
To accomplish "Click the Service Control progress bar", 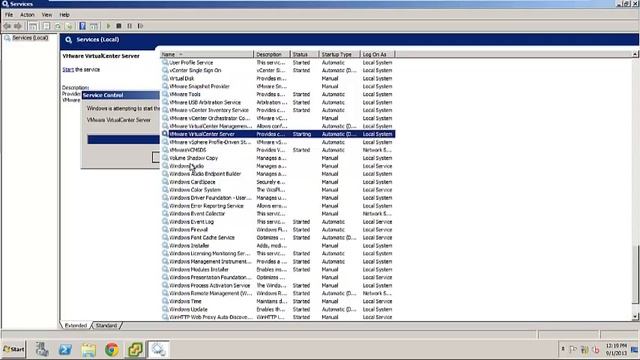I will [123, 140].
